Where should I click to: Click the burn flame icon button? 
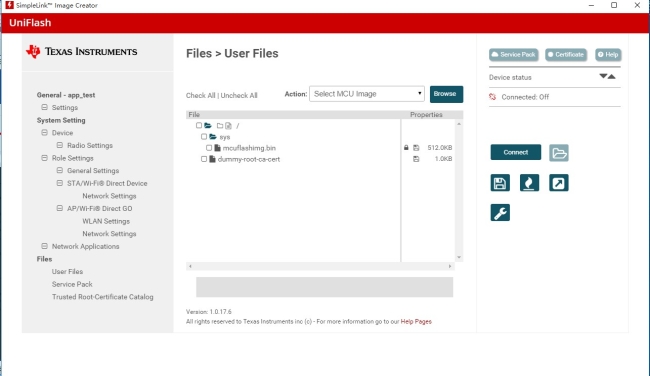529,183
